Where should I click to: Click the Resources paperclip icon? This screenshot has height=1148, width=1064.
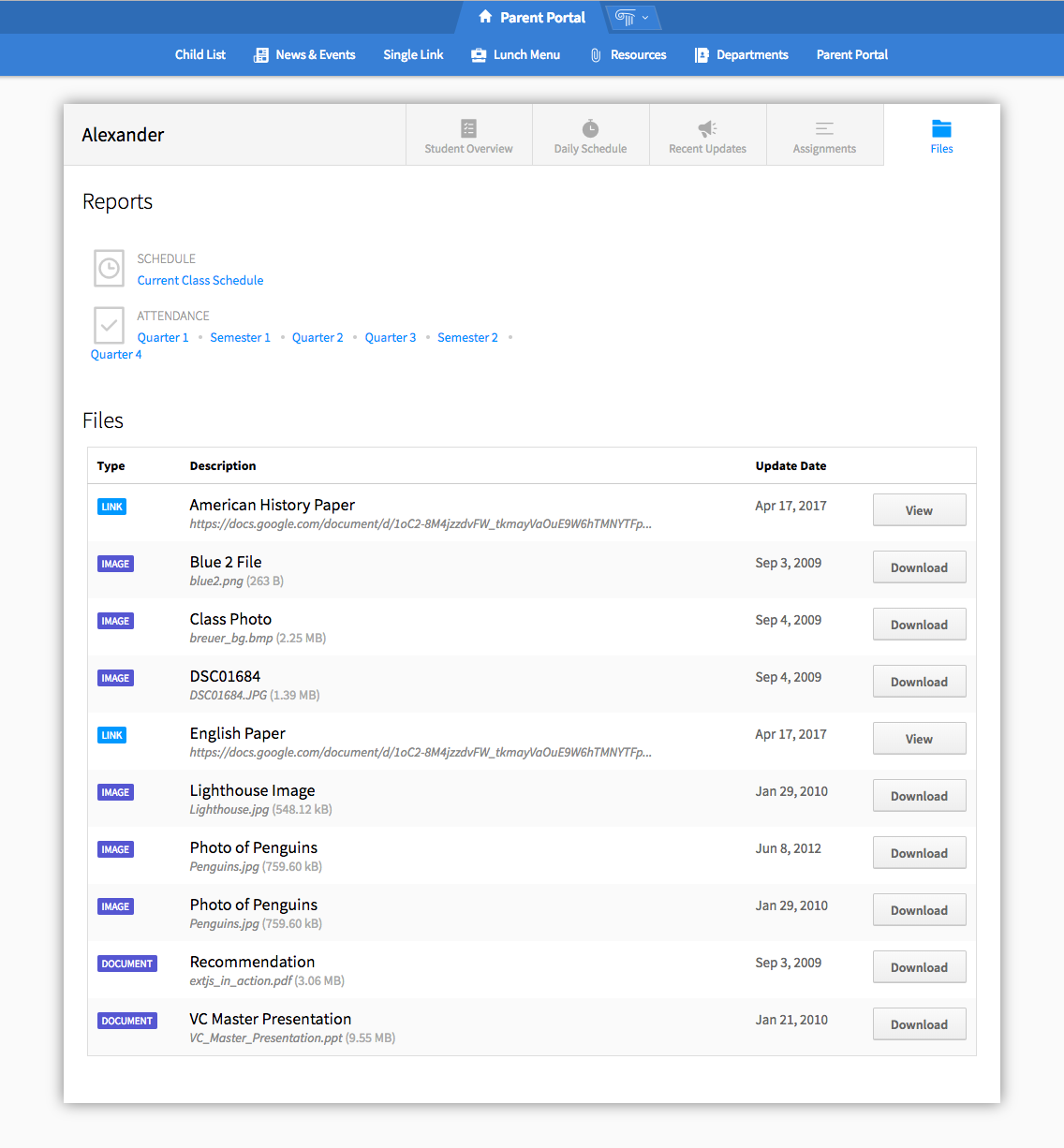coord(596,54)
